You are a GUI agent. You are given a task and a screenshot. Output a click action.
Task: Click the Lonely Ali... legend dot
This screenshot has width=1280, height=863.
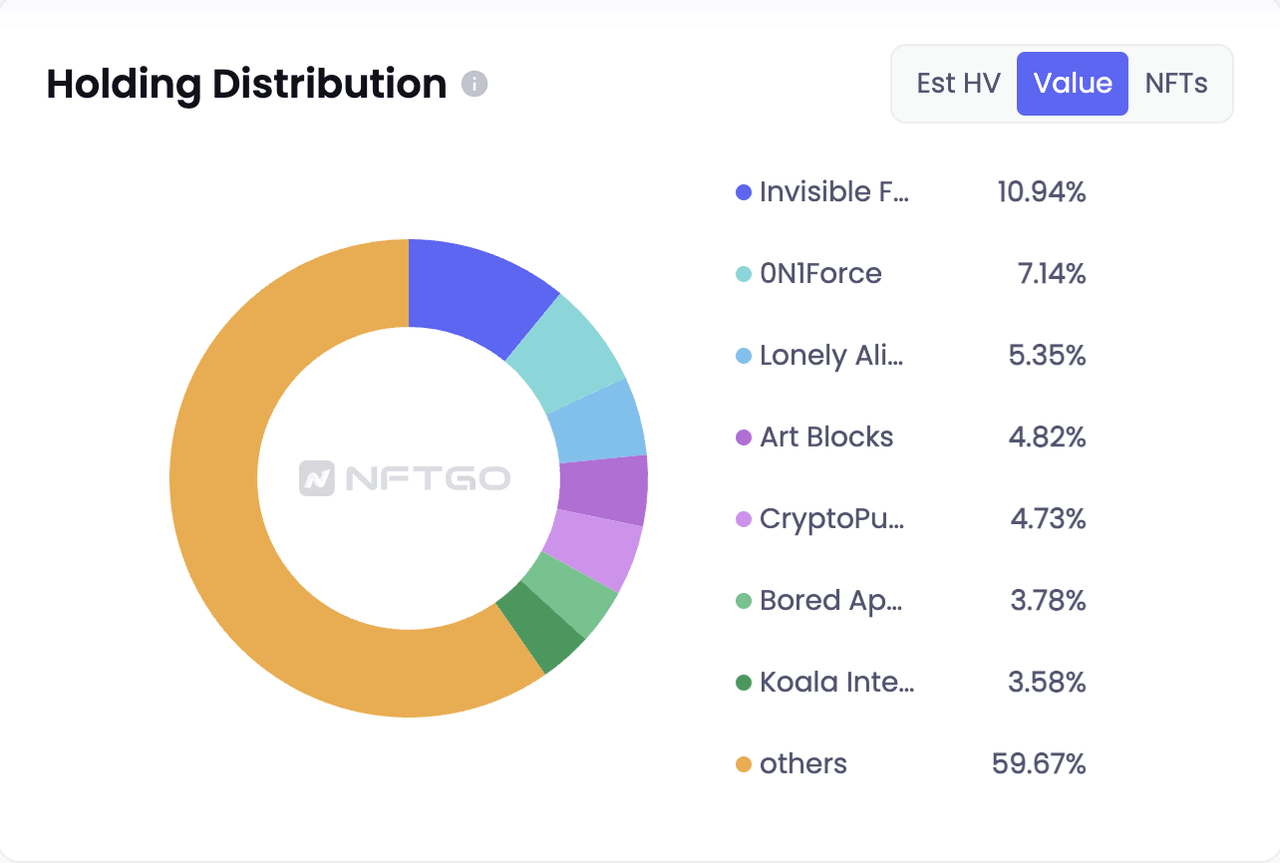(743, 356)
